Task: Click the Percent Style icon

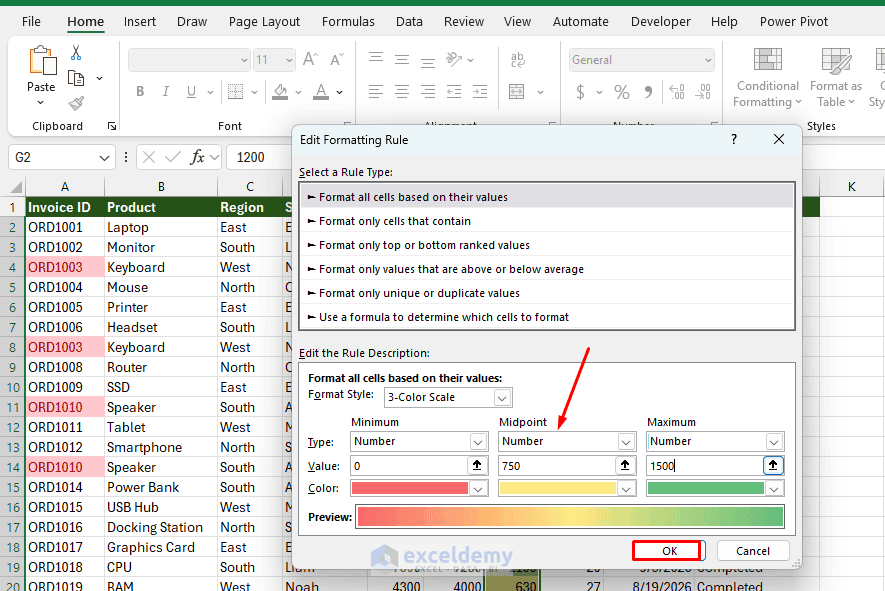Action: tap(621, 91)
